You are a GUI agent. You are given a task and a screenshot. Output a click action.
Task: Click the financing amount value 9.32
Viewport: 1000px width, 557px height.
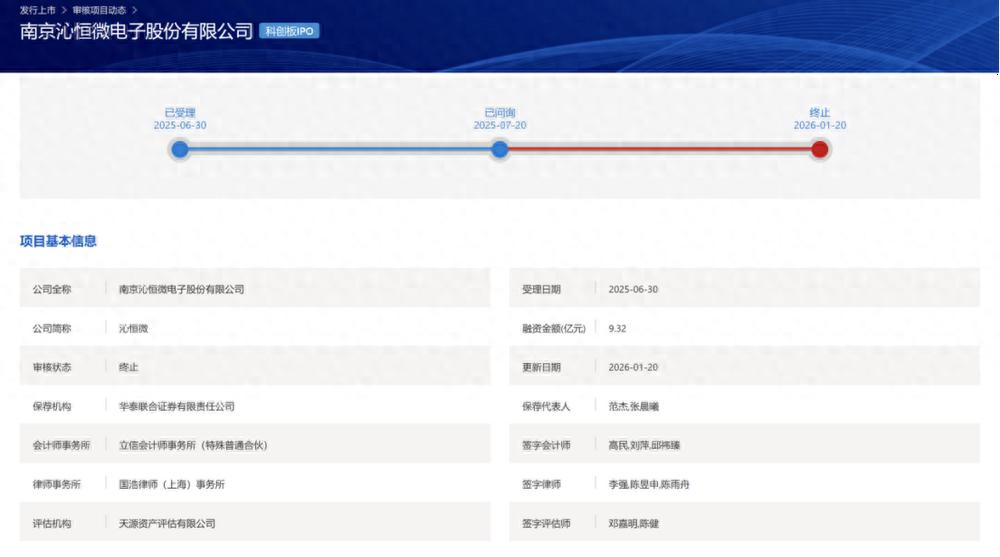[x=617, y=328]
